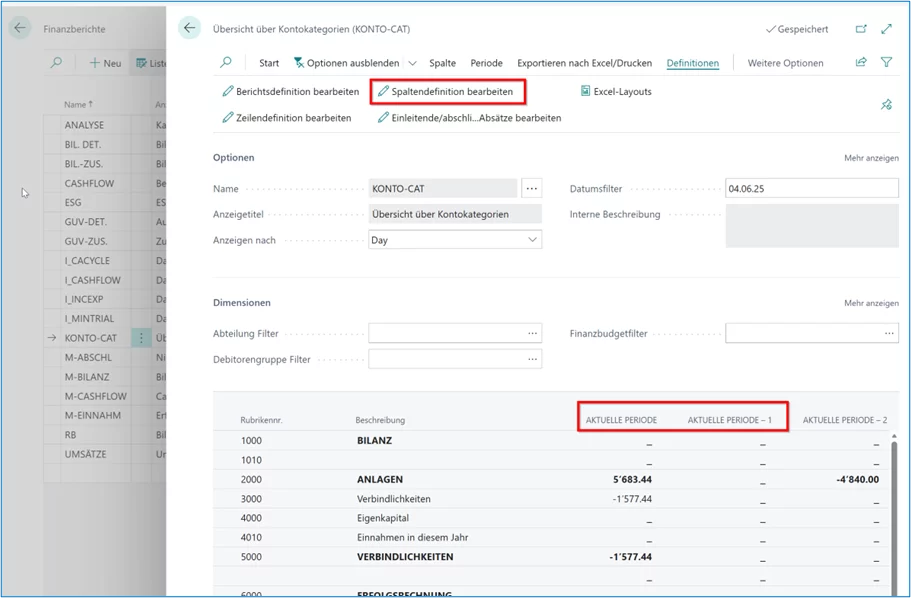This screenshot has height=598, width=911.
Task: Click into the Datumsfilter field
Action: [x=811, y=188]
